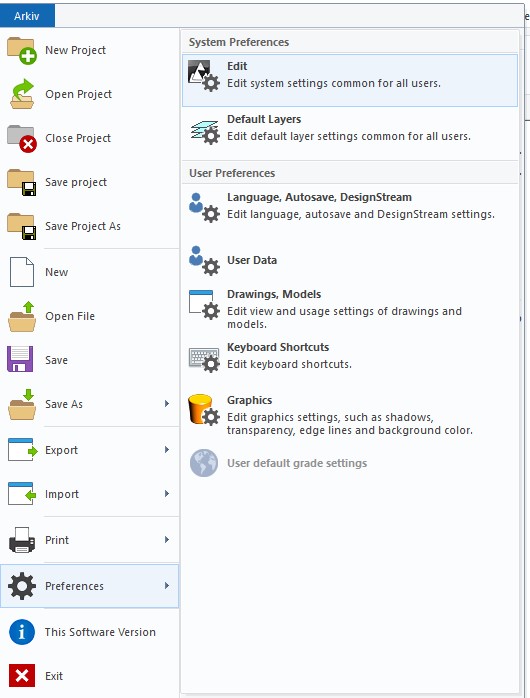Expand the Print submenu arrow
This screenshot has height=698, width=530.
(167, 540)
